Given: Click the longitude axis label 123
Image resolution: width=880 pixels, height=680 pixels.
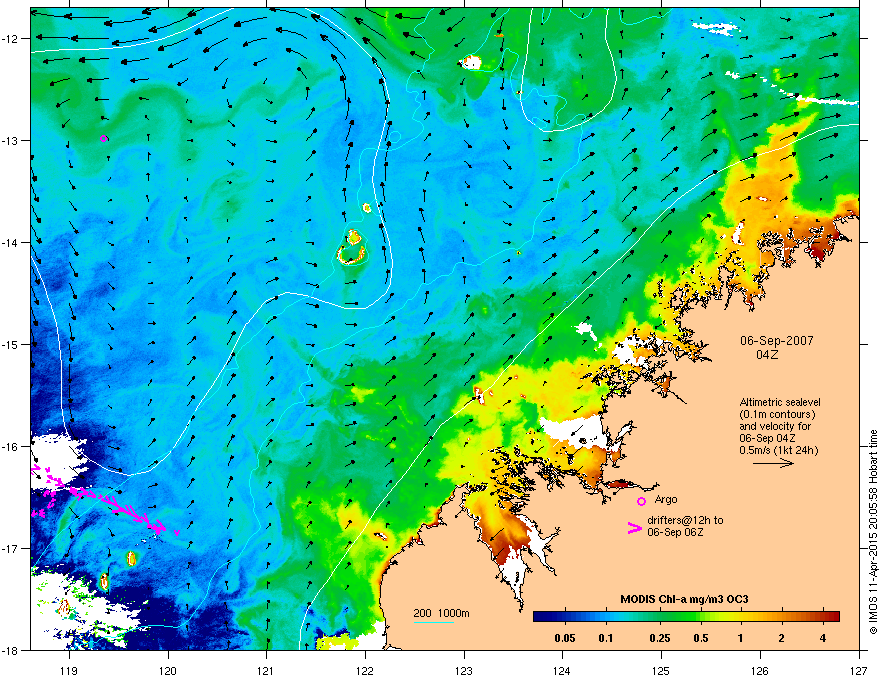Looking at the screenshot, I should pyautogui.click(x=464, y=670).
